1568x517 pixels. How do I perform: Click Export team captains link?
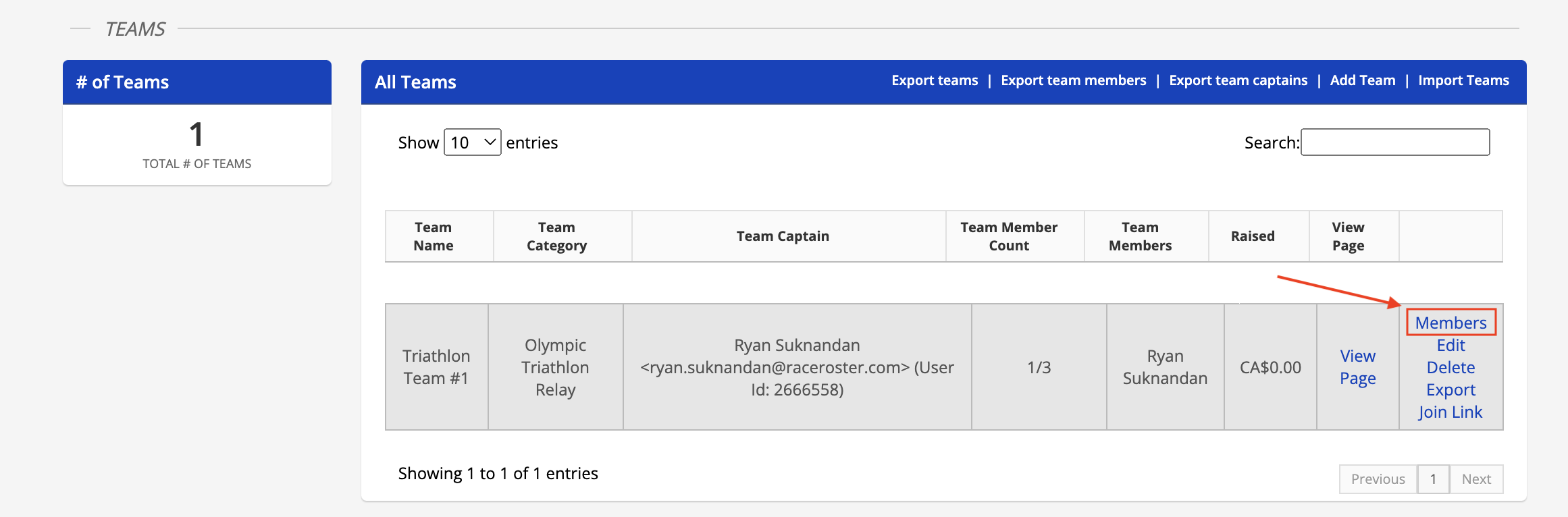point(1238,80)
